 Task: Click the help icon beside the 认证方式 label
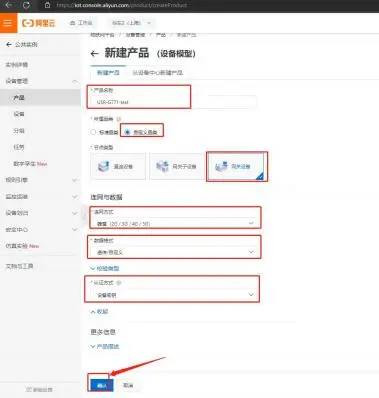point(119,283)
